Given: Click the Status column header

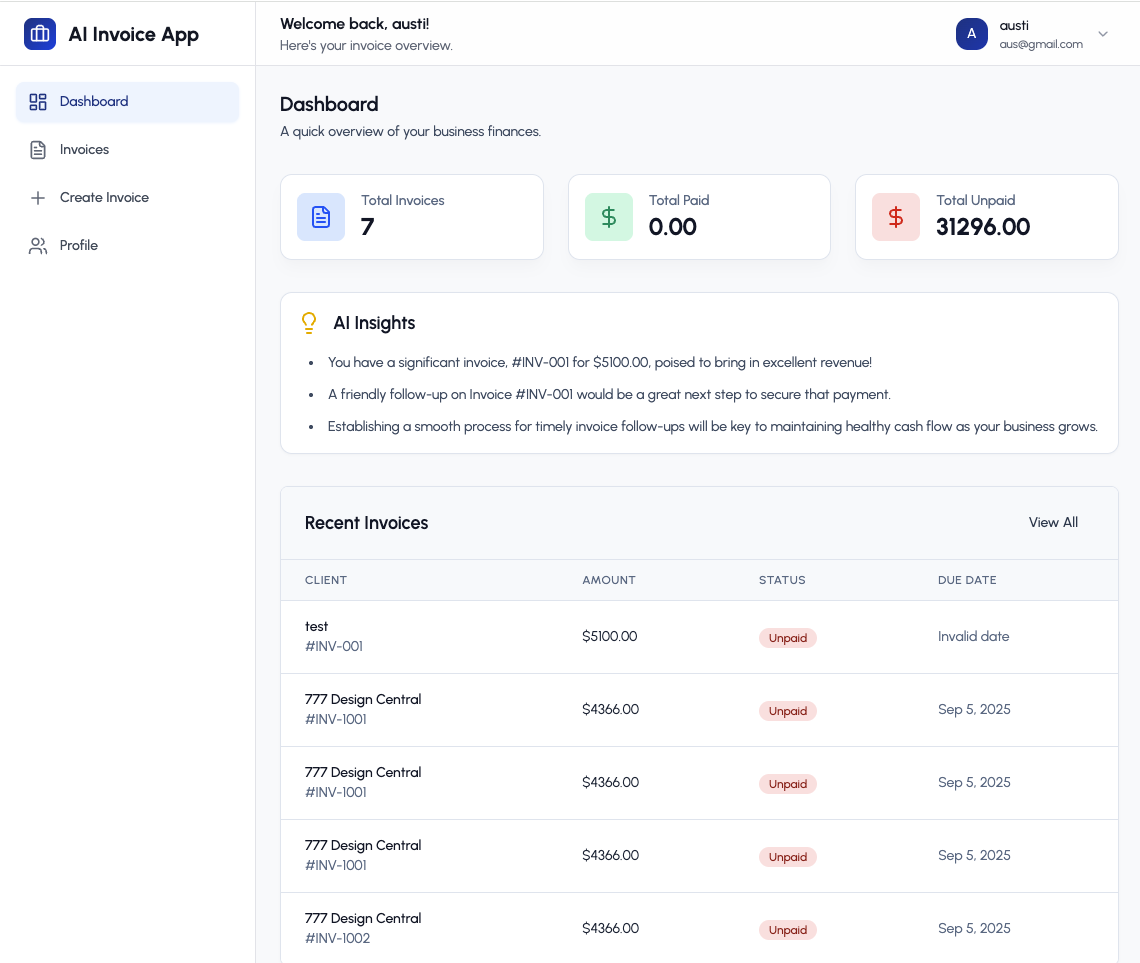Looking at the screenshot, I should coord(782,580).
